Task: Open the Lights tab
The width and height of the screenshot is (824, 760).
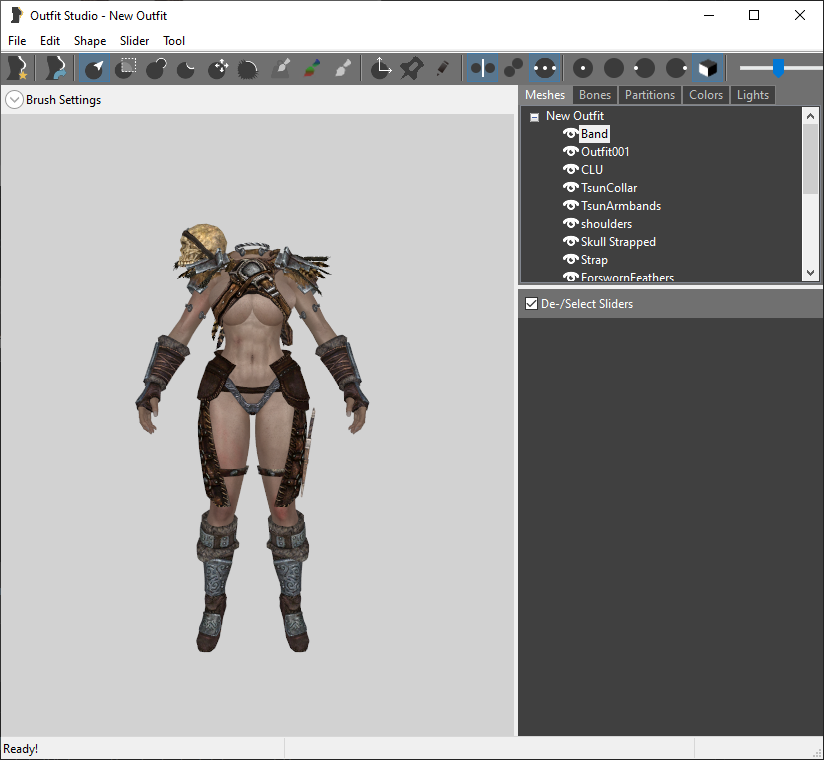Action: pyautogui.click(x=753, y=95)
